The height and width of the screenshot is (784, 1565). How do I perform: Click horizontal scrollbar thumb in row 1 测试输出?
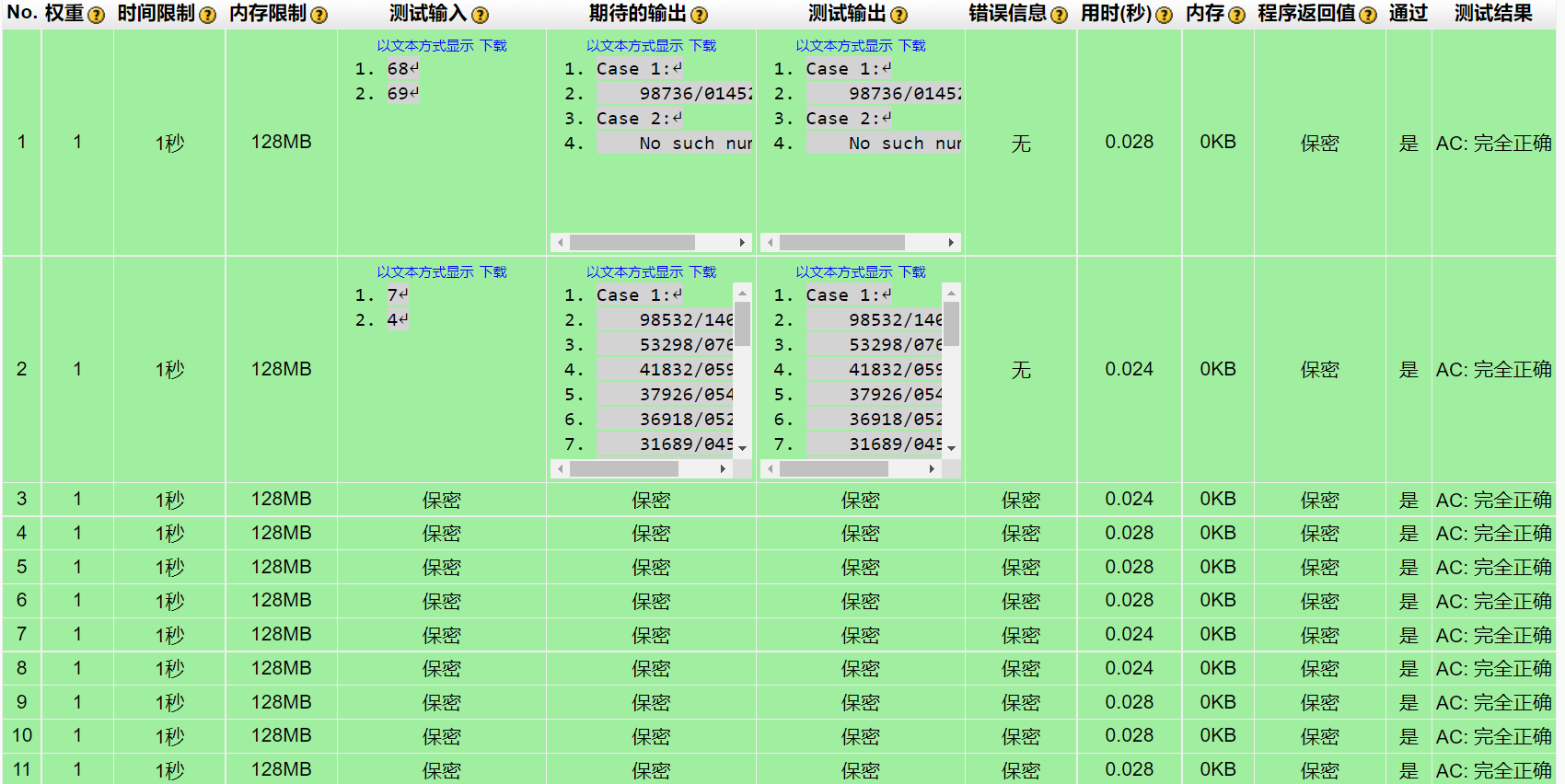point(841,243)
